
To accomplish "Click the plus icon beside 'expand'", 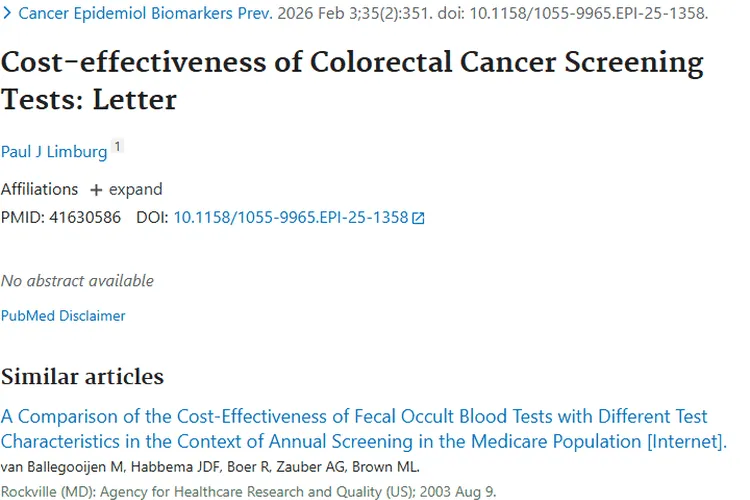I will (x=96, y=190).
